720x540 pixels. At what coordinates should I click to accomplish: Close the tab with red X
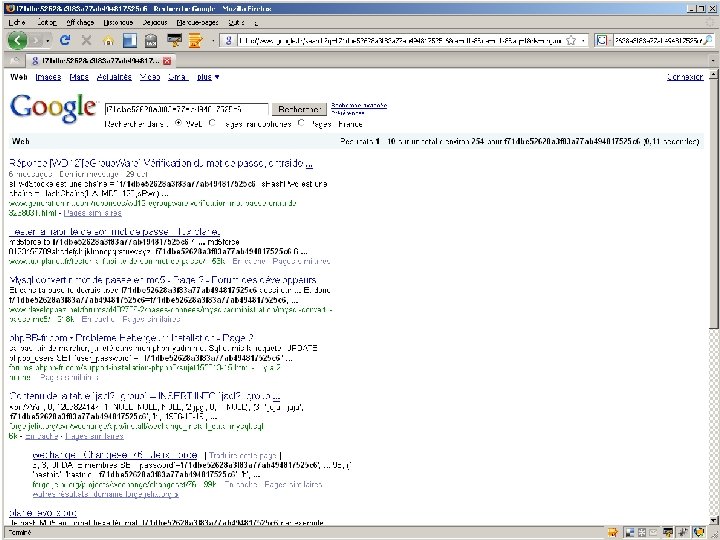[167, 61]
